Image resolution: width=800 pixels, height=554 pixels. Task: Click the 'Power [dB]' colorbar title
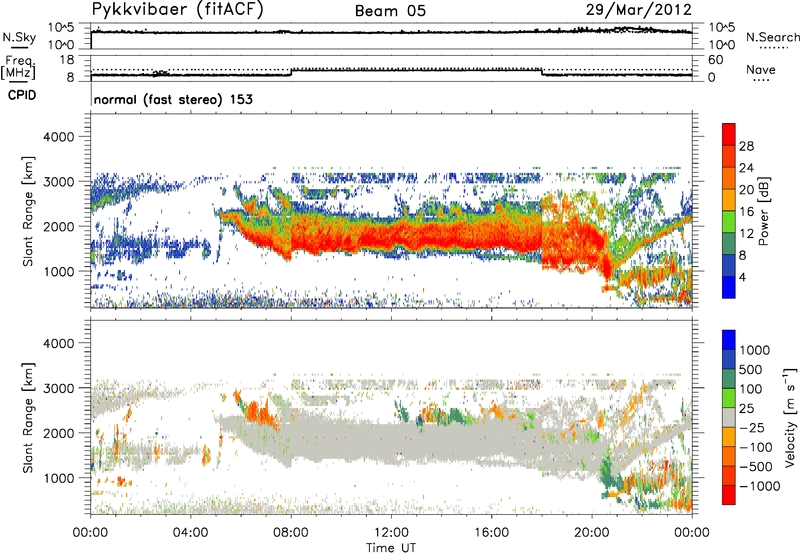tap(763, 211)
